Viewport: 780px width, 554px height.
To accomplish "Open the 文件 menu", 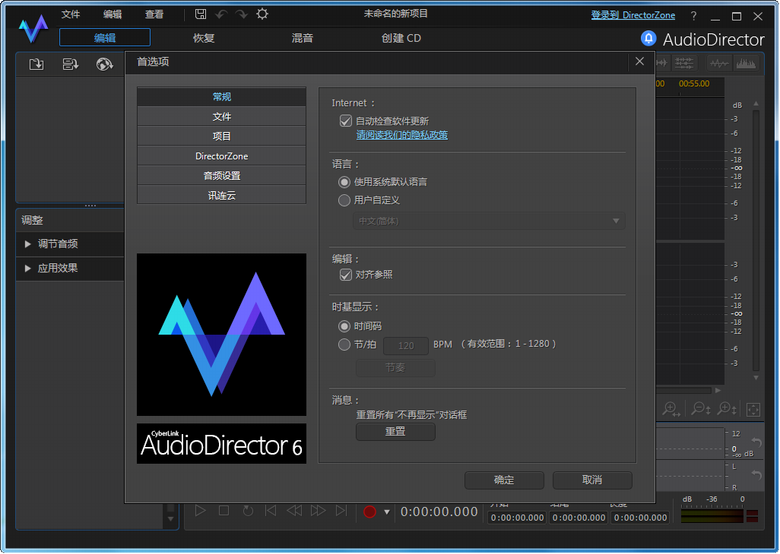I will click(70, 15).
